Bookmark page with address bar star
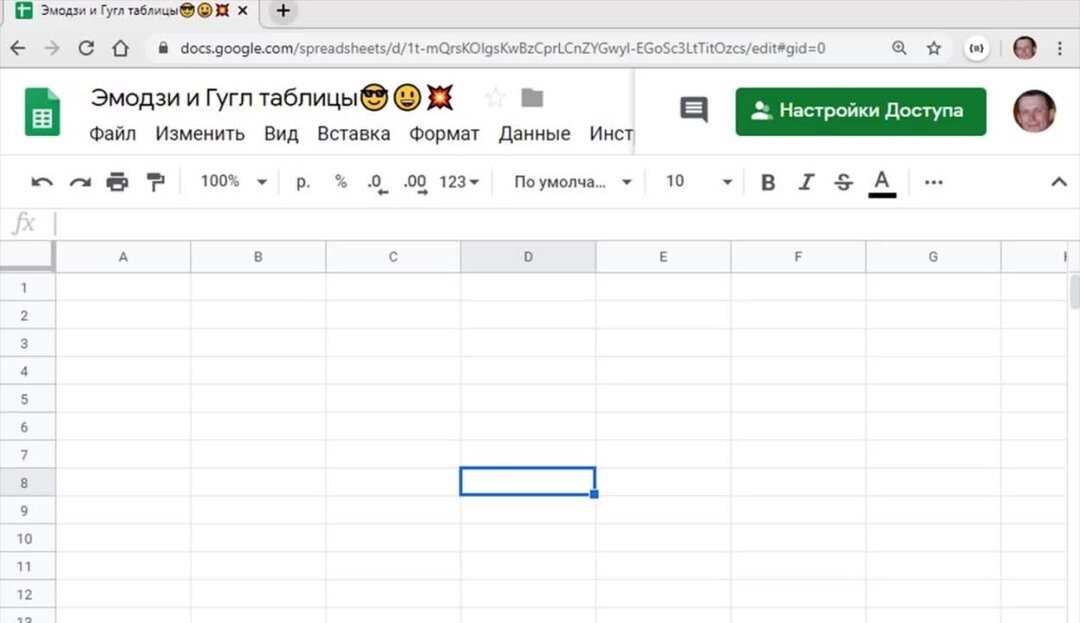The height and width of the screenshot is (623, 1080). click(x=933, y=47)
